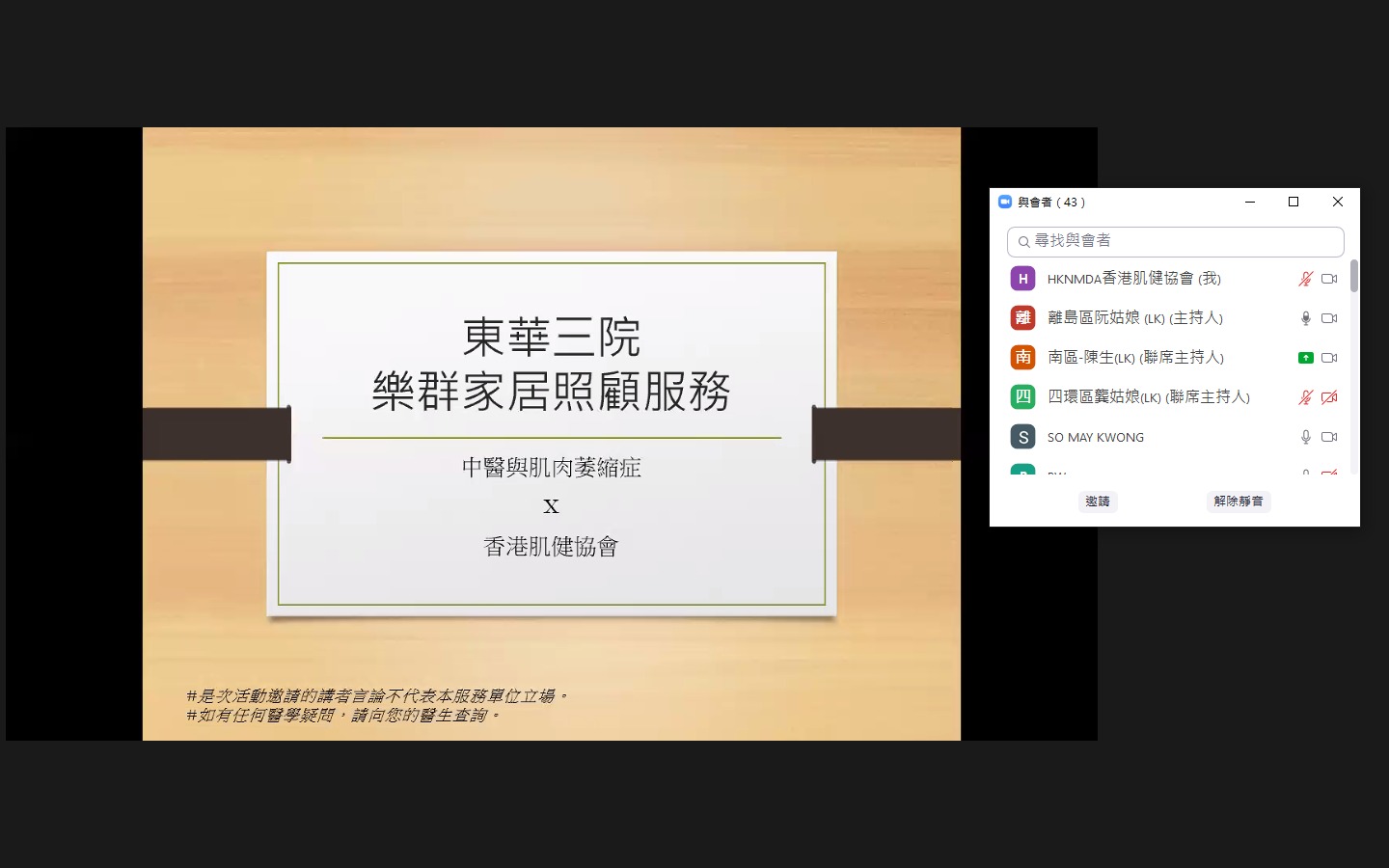The image size is (1389, 868).
Task: Select participant HKNMDA香港肌健協會 (我)
Action: tap(1134, 279)
